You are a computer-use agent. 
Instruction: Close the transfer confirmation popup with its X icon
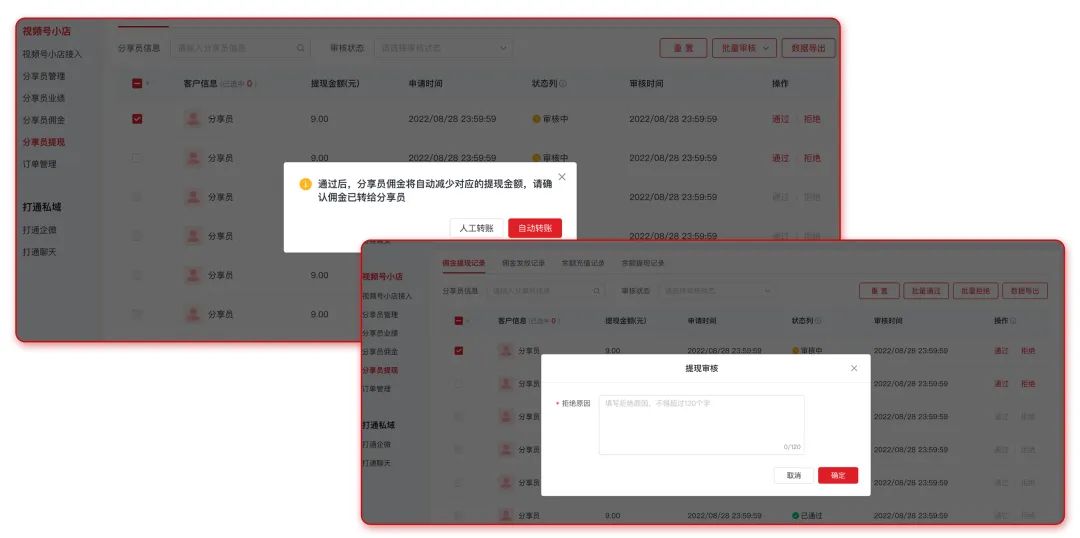(562, 177)
